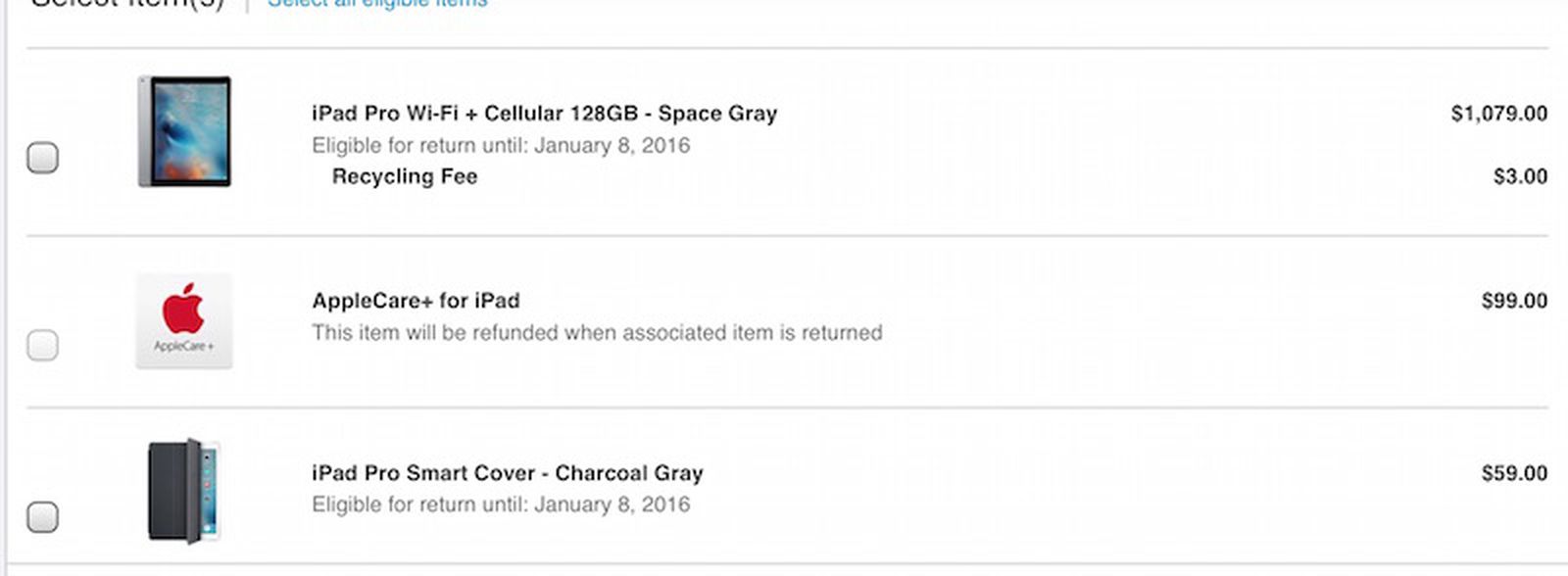Click the AppleCare+ refund notice text
The height and width of the screenshot is (576, 1568).
597,332
